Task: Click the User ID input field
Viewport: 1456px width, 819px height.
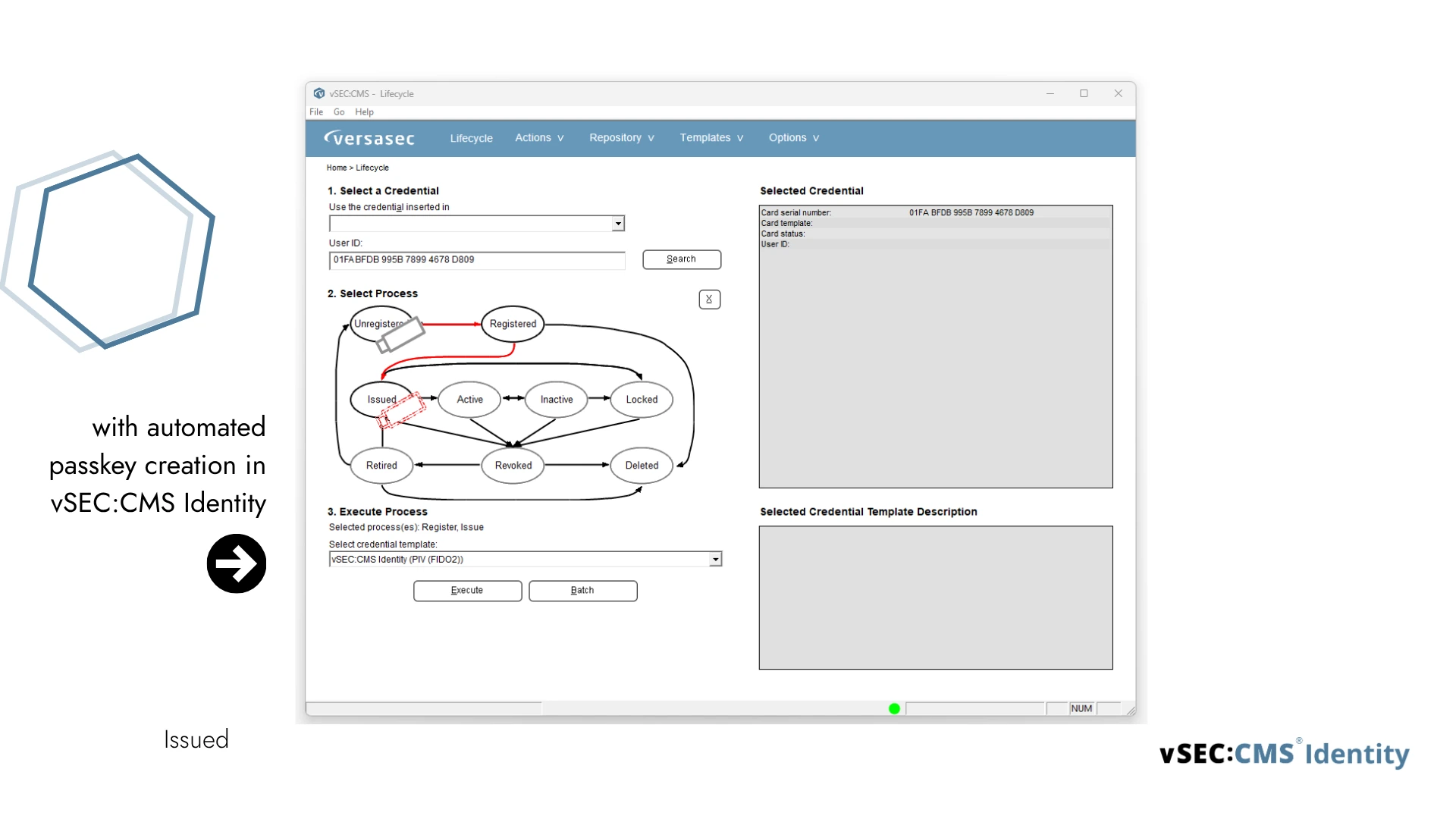Action: click(x=477, y=260)
